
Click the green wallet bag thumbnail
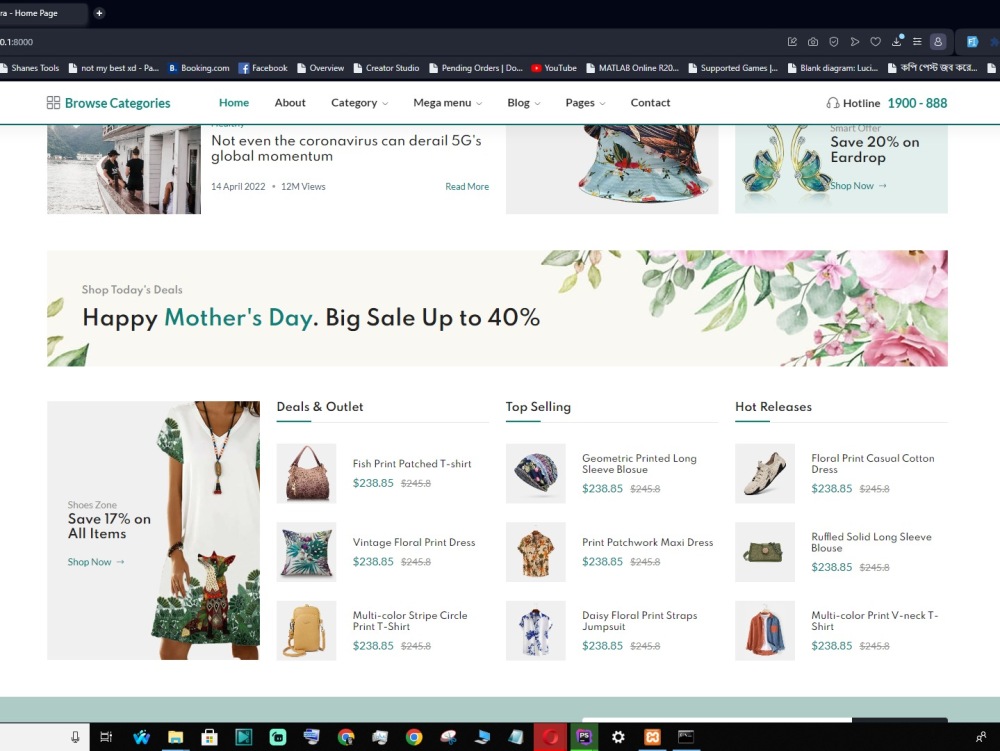(x=765, y=552)
